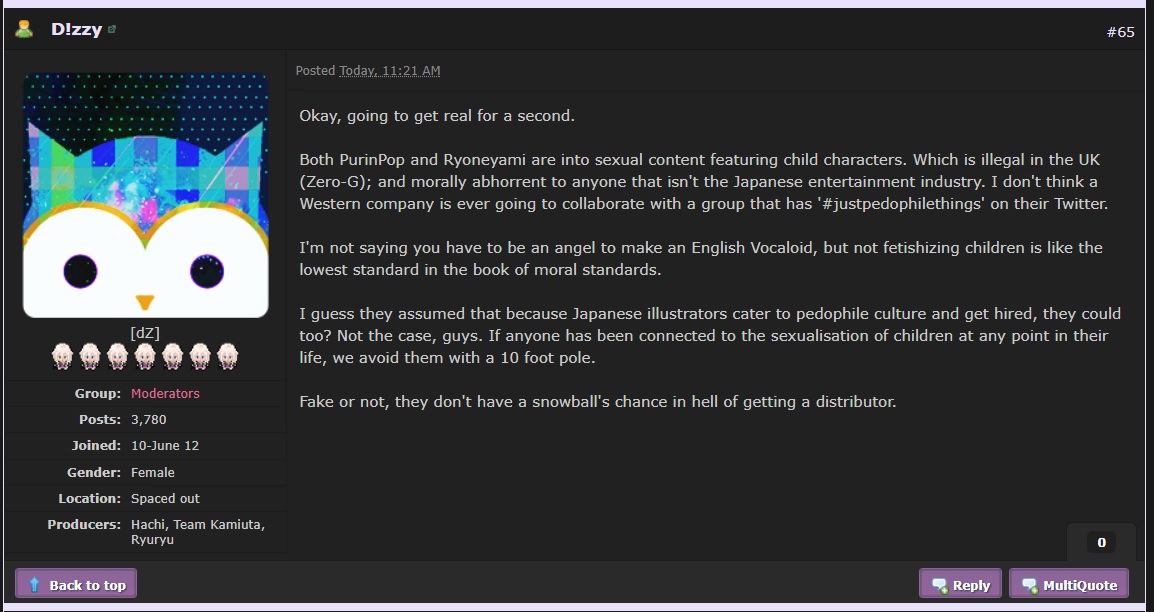Open the post permalink #65
1154x612 pixels.
pyautogui.click(x=1120, y=32)
